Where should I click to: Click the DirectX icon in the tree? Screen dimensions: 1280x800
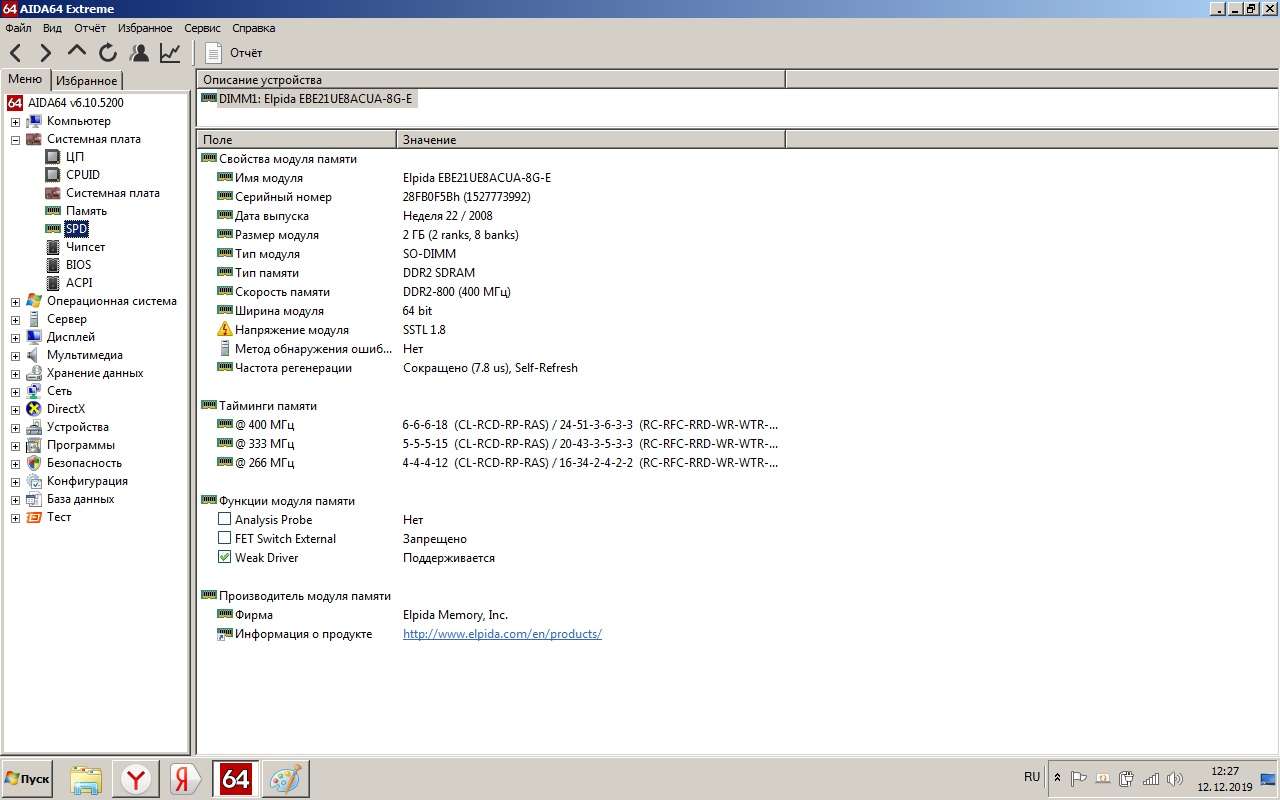[x=34, y=409]
